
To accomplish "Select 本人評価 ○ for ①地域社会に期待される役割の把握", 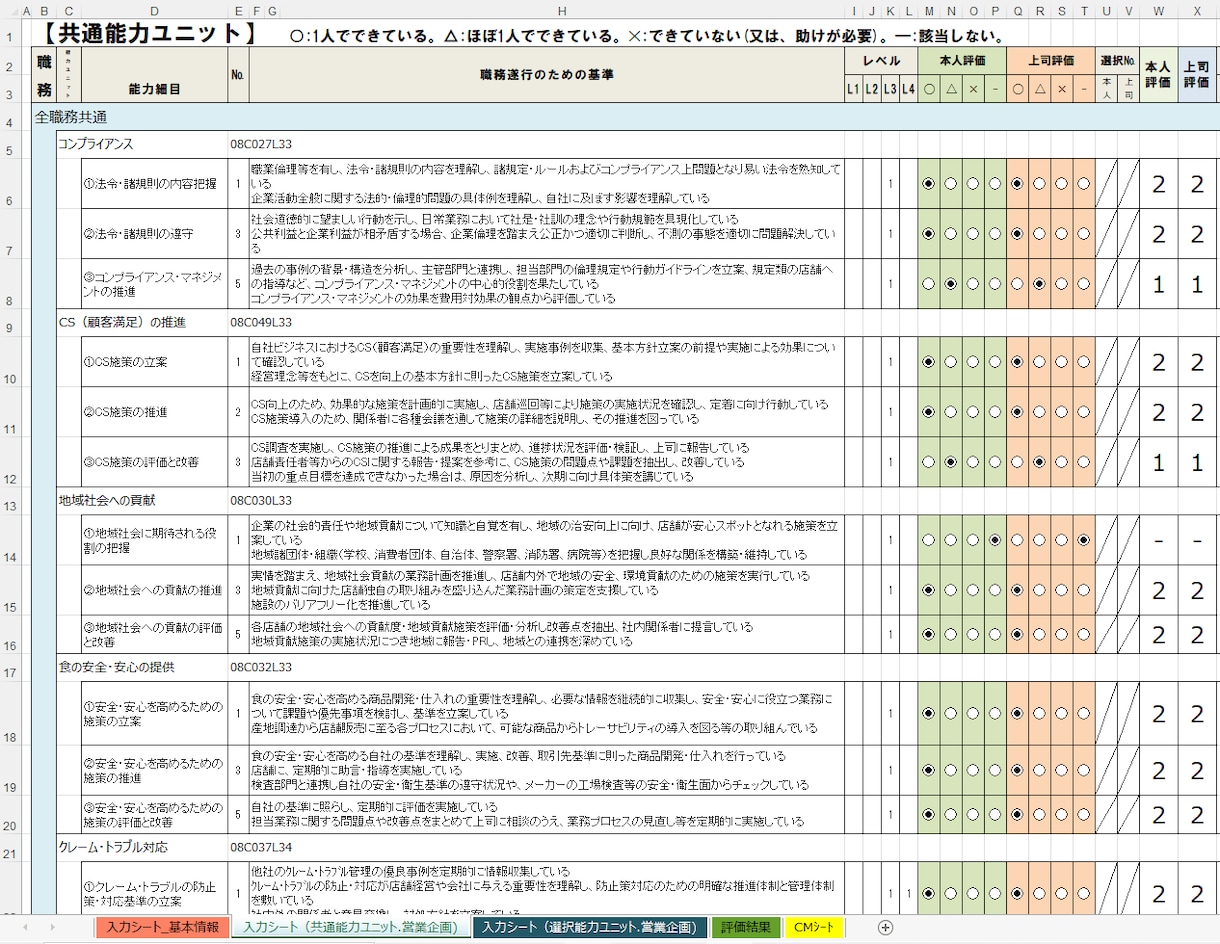I will click(929, 540).
